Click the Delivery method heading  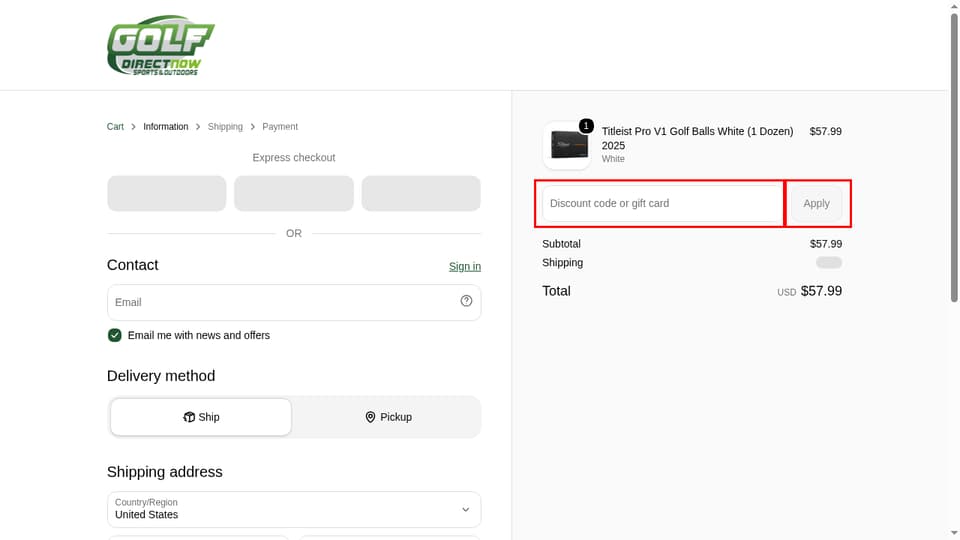click(x=161, y=376)
